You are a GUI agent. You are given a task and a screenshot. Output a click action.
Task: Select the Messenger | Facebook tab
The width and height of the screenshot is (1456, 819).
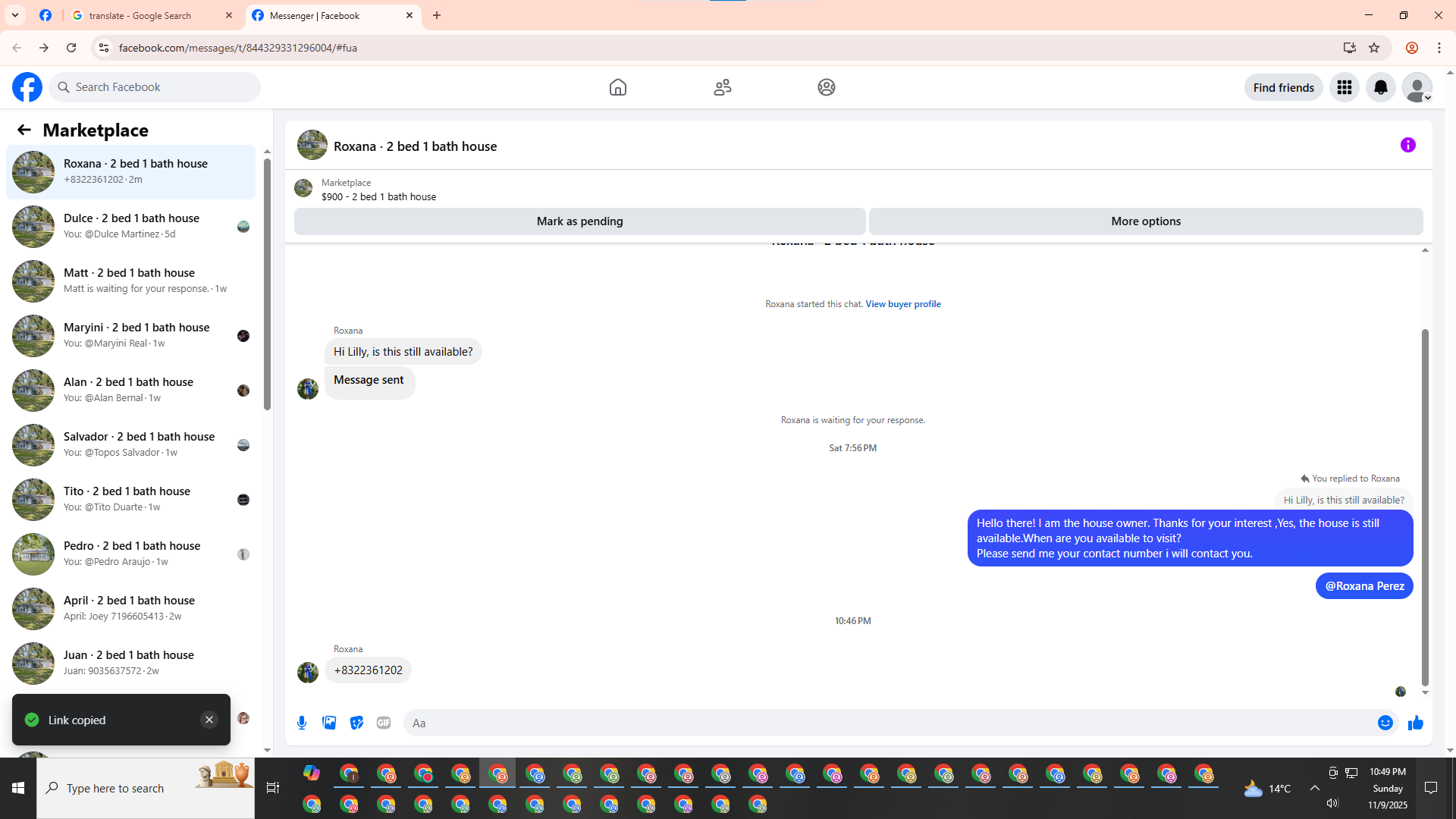(334, 15)
